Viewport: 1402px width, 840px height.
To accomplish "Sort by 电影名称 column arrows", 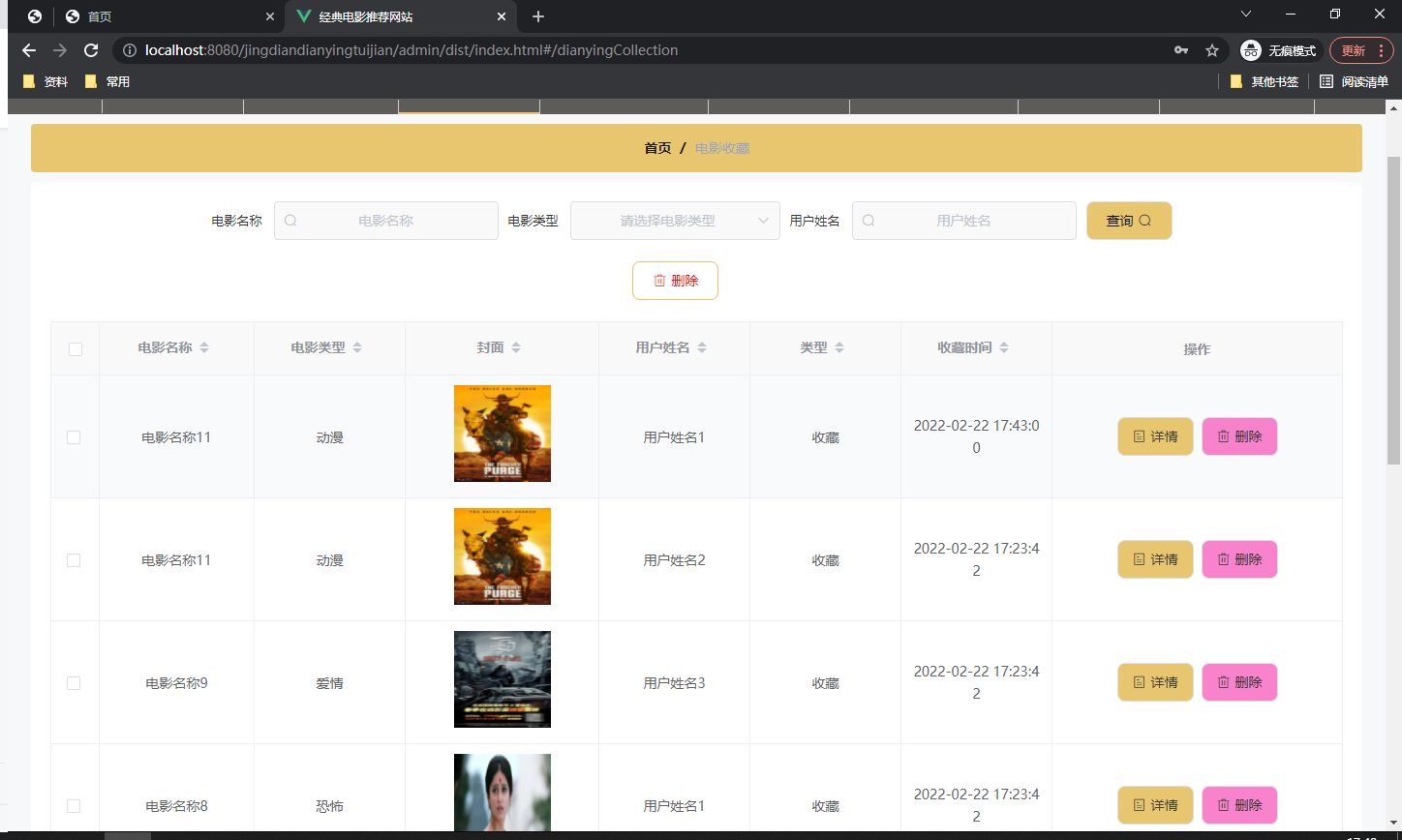I will (x=204, y=348).
